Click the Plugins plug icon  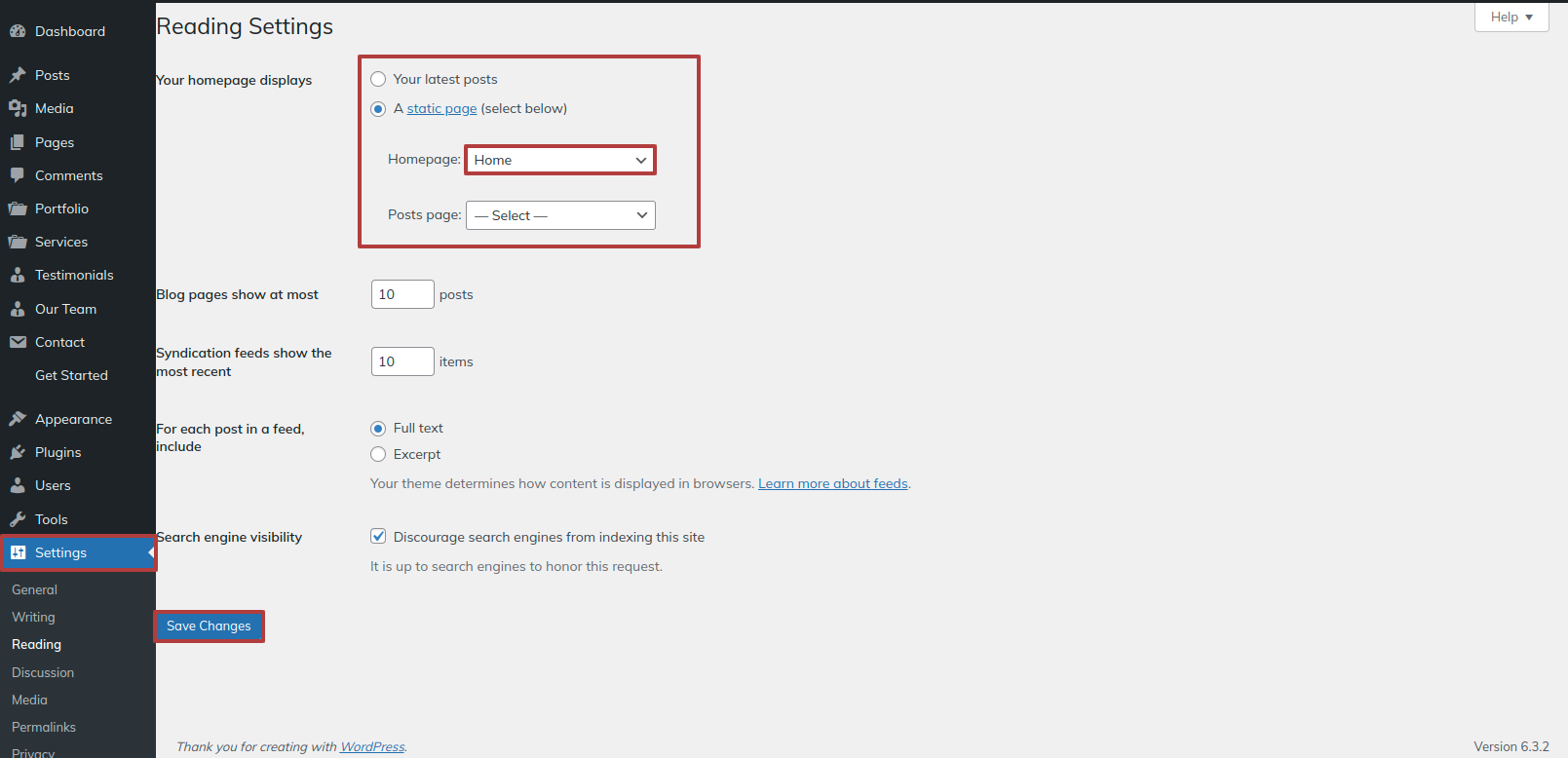(x=18, y=452)
